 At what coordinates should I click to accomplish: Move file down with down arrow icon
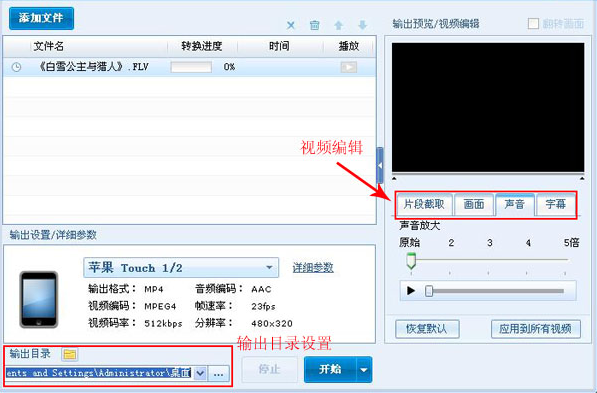tap(362, 25)
